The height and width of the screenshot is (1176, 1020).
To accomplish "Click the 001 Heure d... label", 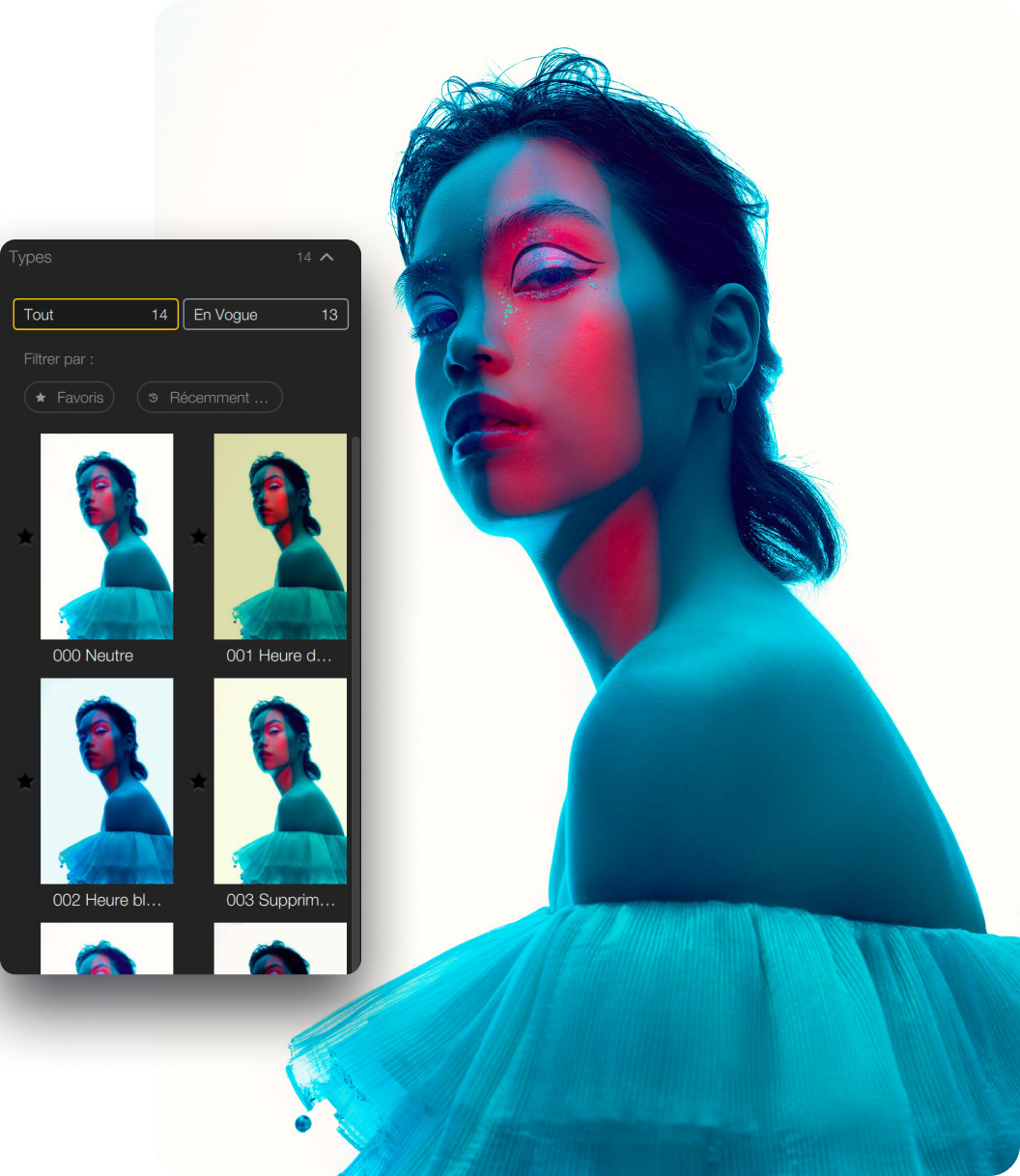I will pos(279,656).
